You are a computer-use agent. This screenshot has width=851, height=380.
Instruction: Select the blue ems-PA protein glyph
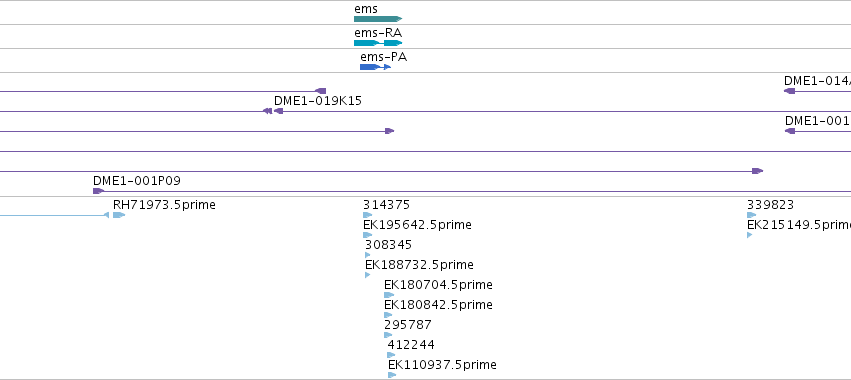tap(375, 67)
